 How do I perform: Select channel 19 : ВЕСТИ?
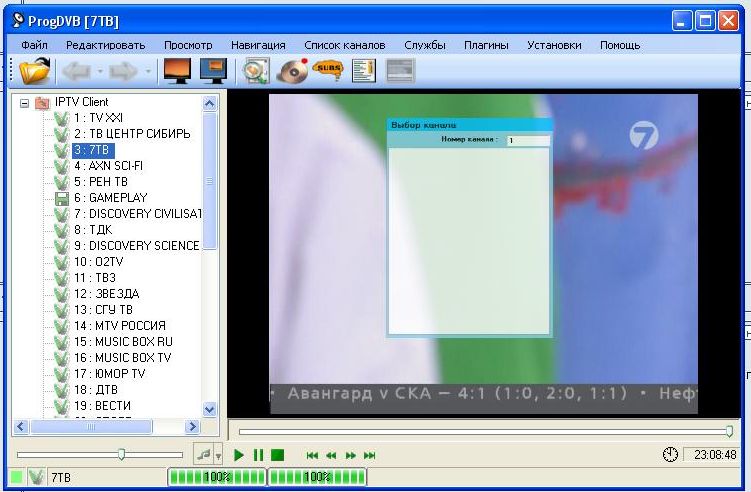(102, 406)
